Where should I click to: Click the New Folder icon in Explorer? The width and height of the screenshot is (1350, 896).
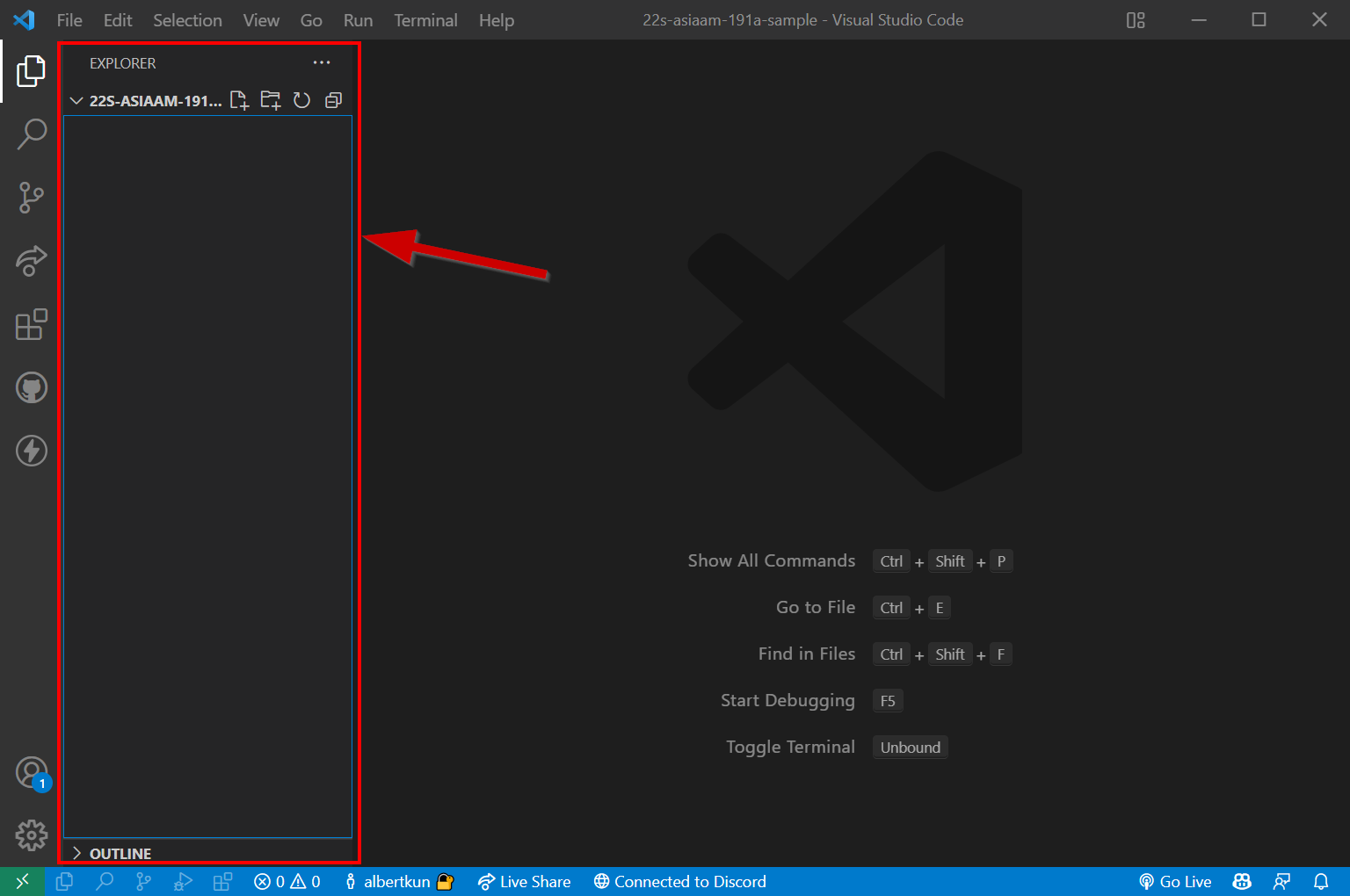coord(271,100)
